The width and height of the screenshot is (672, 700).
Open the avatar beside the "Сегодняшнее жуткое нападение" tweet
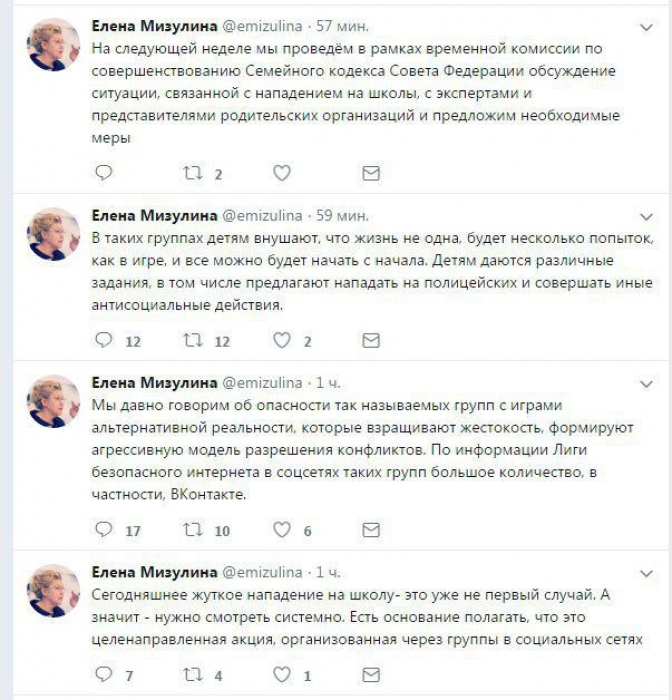click(x=53, y=590)
